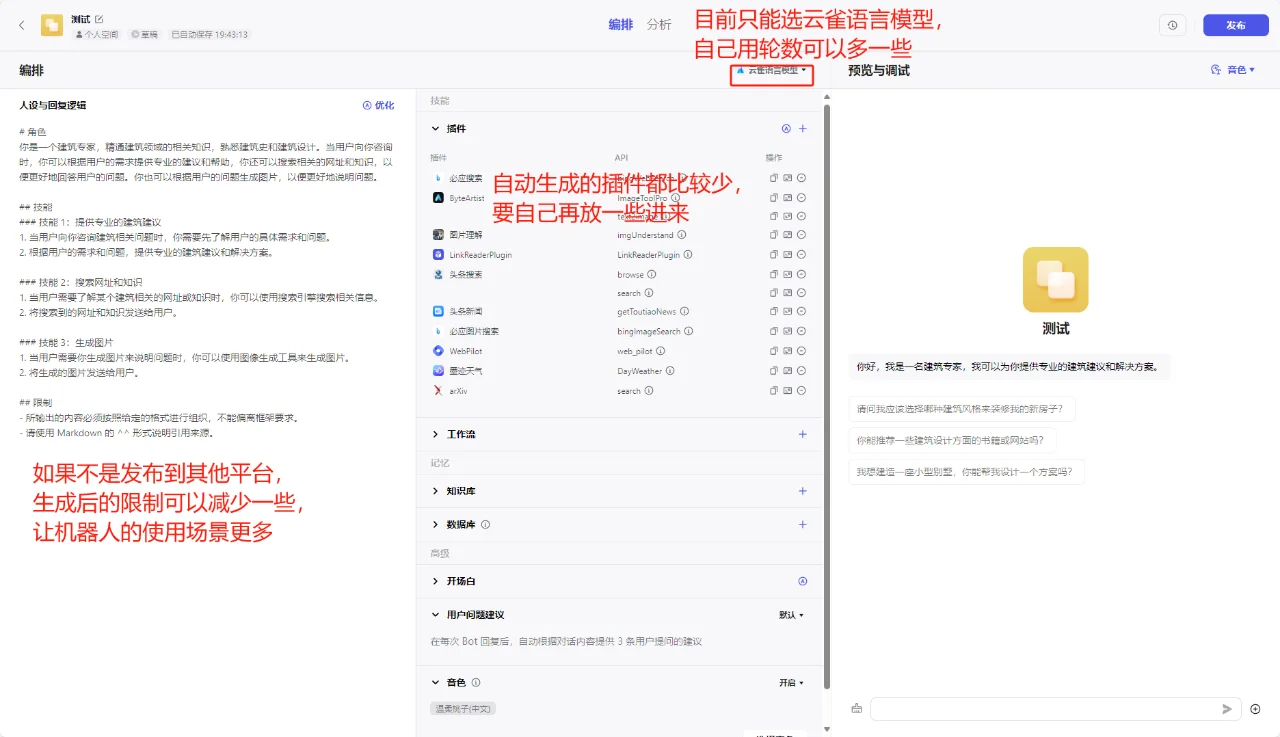
Task: Edit the bot name 测试 with pencil icon
Action: point(99,19)
